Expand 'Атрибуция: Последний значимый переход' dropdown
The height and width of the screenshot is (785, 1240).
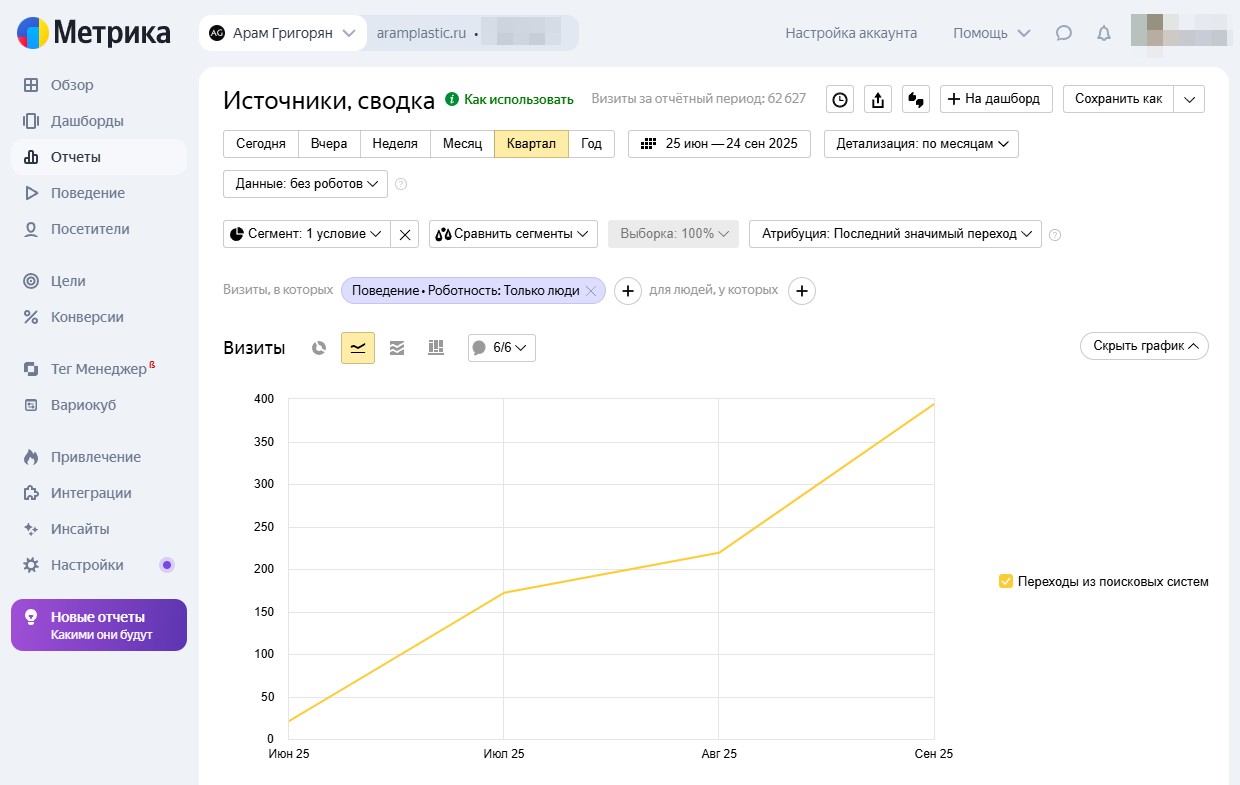pyautogui.click(x=895, y=234)
